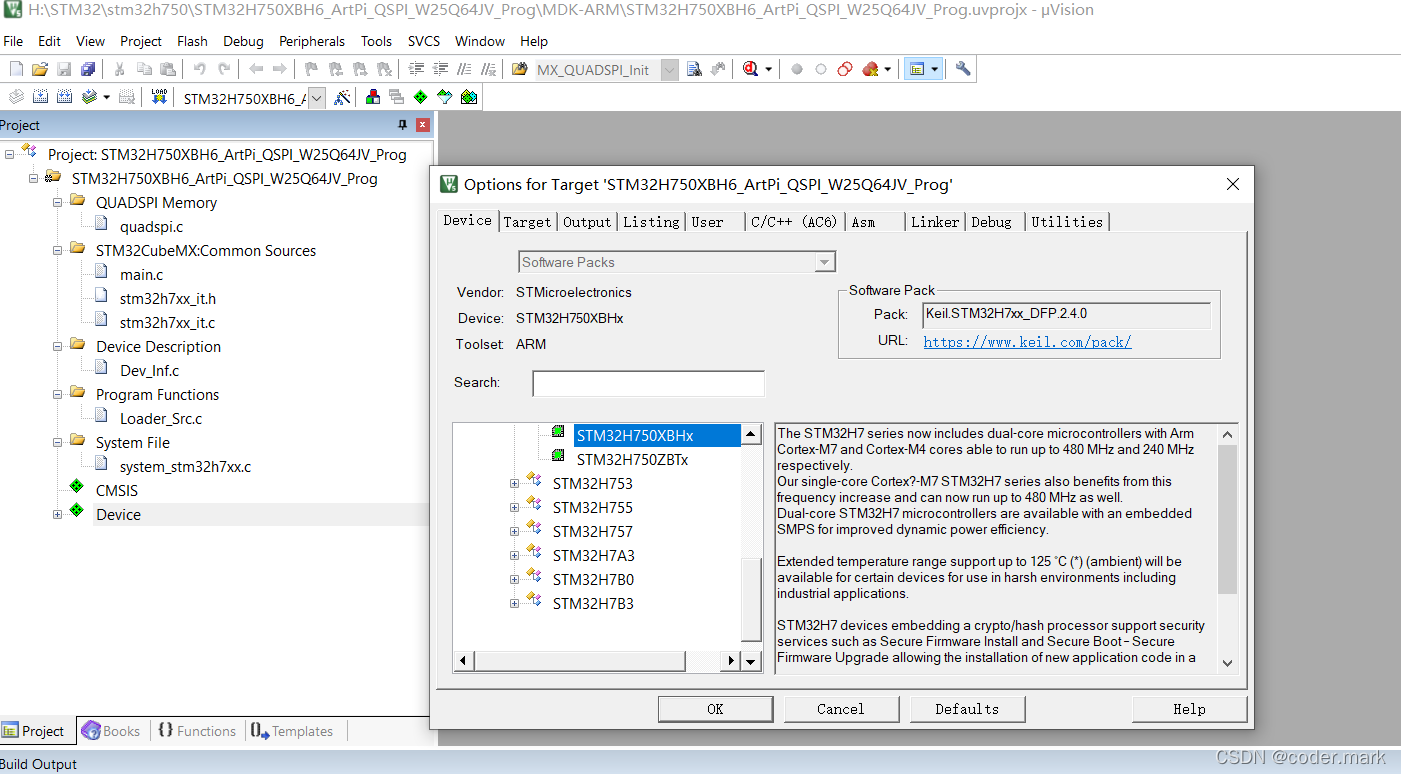Click the Help button in dialog
This screenshot has height=774, width=1401.
(x=1189, y=709)
